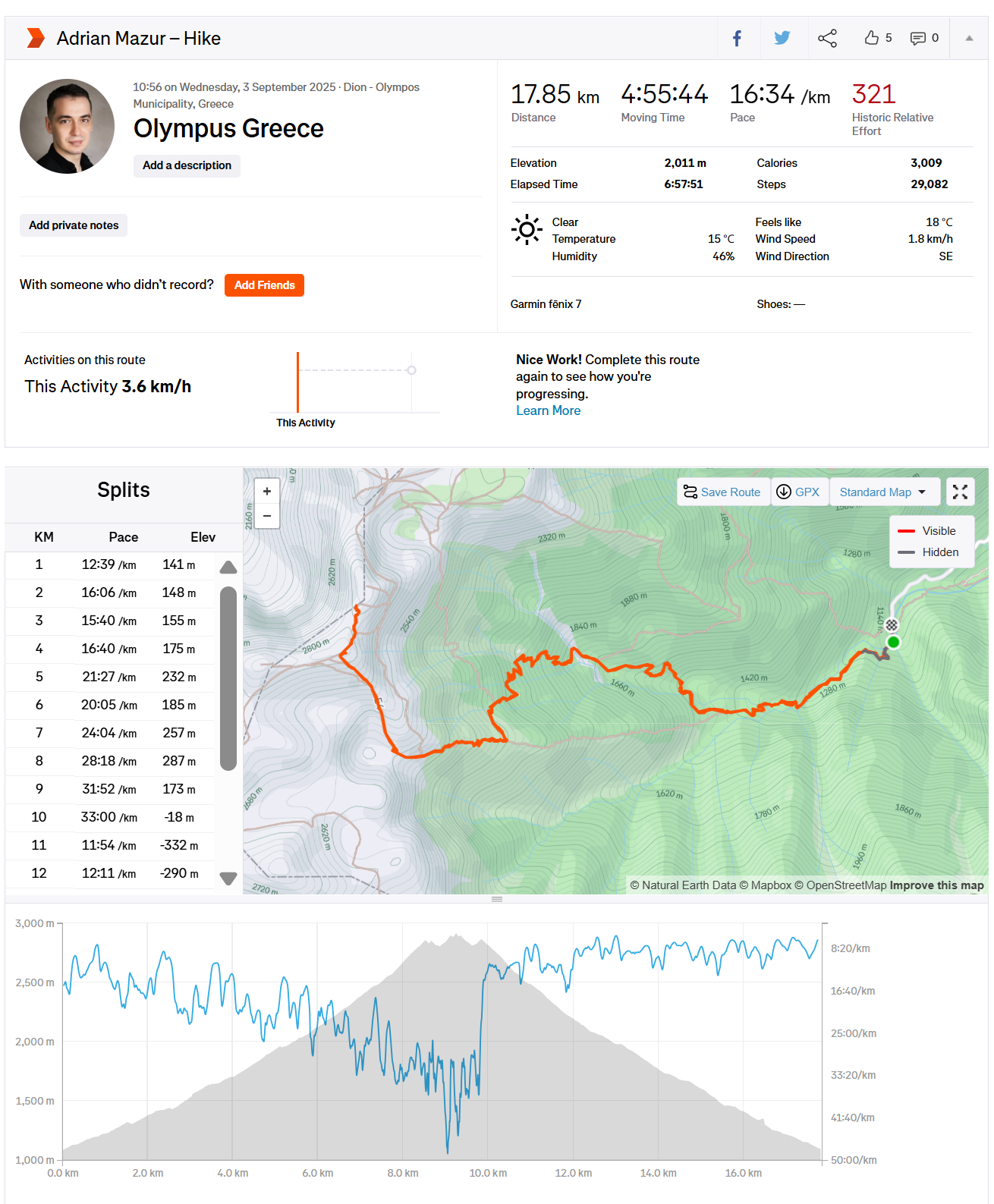Expand map to fullscreen
The height and width of the screenshot is (1204, 994).
coord(960,492)
